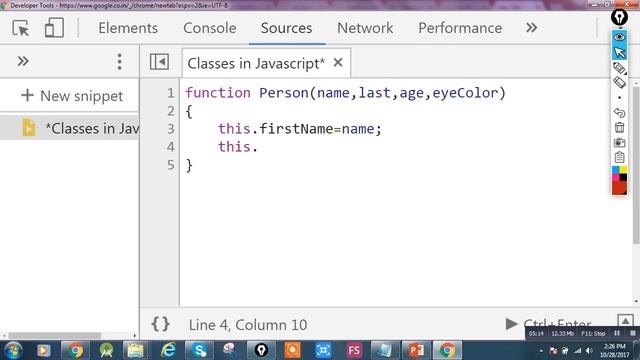The height and width of the screenshot is (360, 640).
Task: Open the pen nib app in the taskbar
Action: pyautogui.click(x=261, y=350)
